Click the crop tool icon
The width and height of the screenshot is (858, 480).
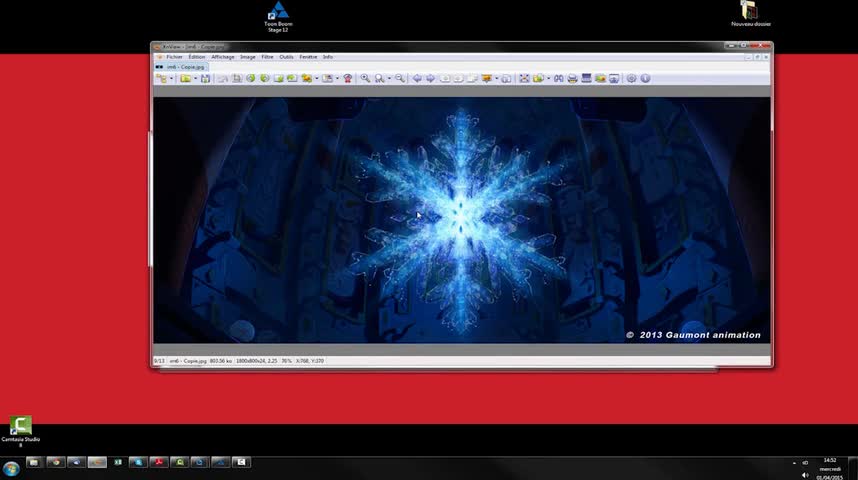(x=237, y=79)
